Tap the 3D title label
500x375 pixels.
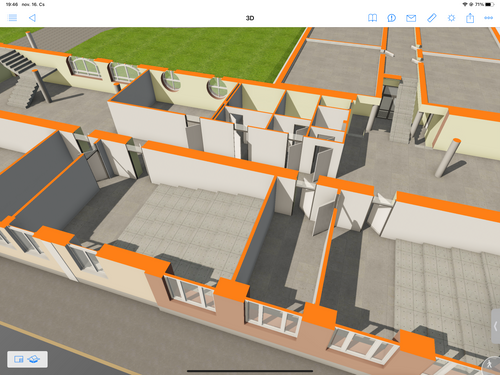[250, 18]
